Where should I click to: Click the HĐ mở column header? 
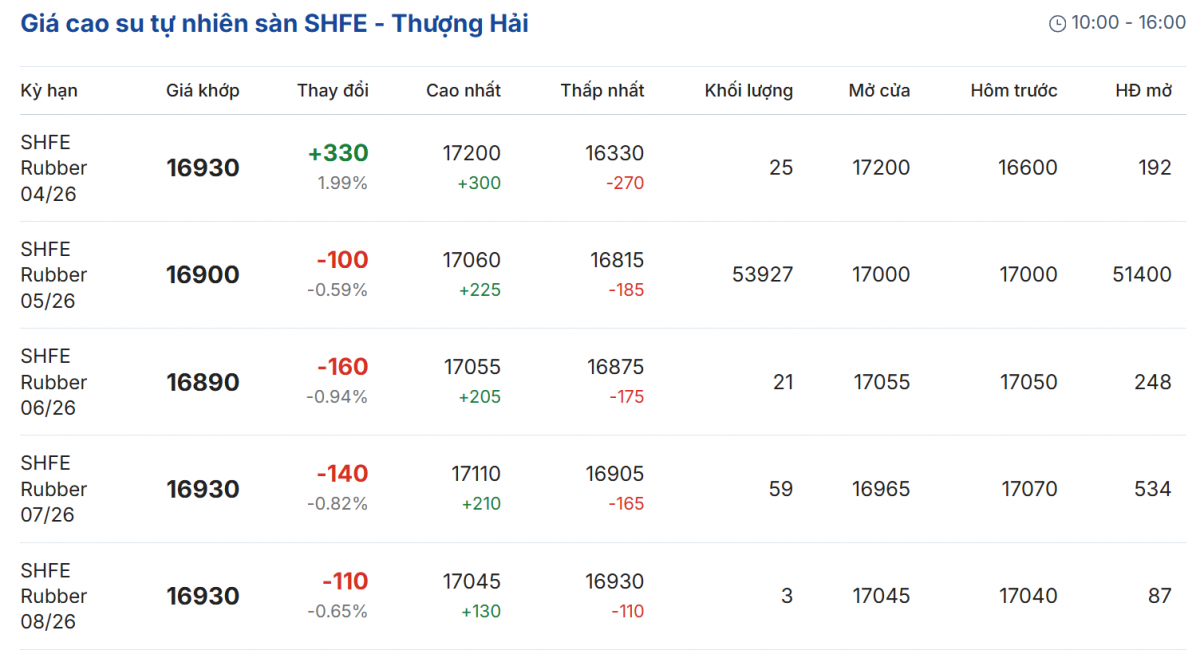(x=1143, y=91)
